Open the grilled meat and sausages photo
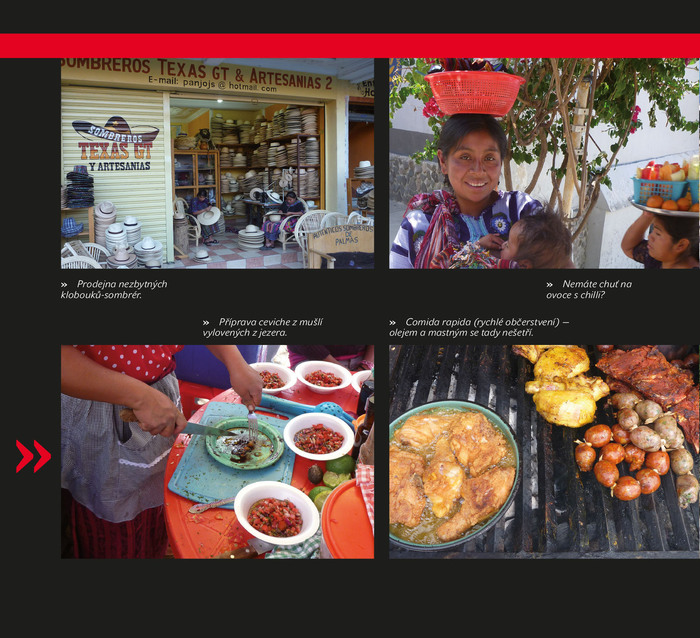Image resolution: width=700 pixels, height=638 pixels. point(544,451)
